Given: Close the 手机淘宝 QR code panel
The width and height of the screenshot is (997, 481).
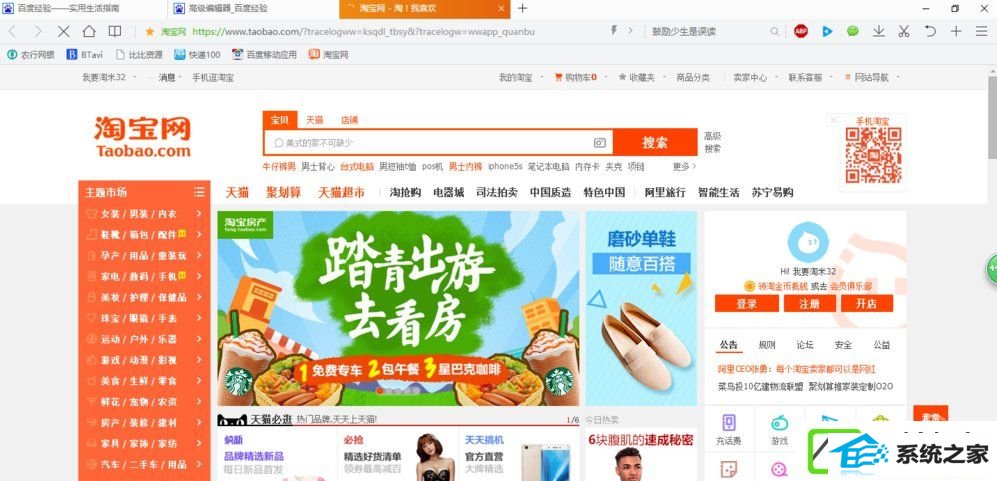Looking at the screenshot, I should click(x=834, y=120).
